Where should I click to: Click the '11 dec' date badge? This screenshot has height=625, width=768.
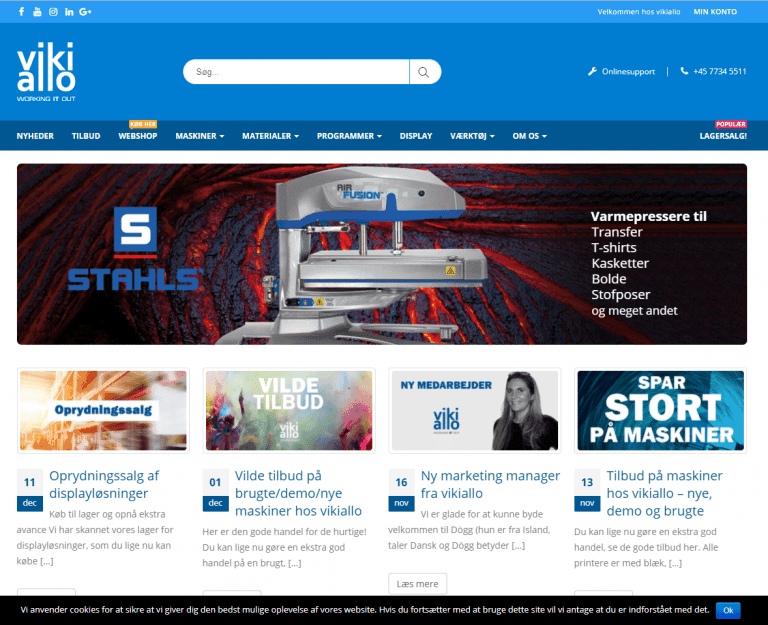(x=30, y=490)
